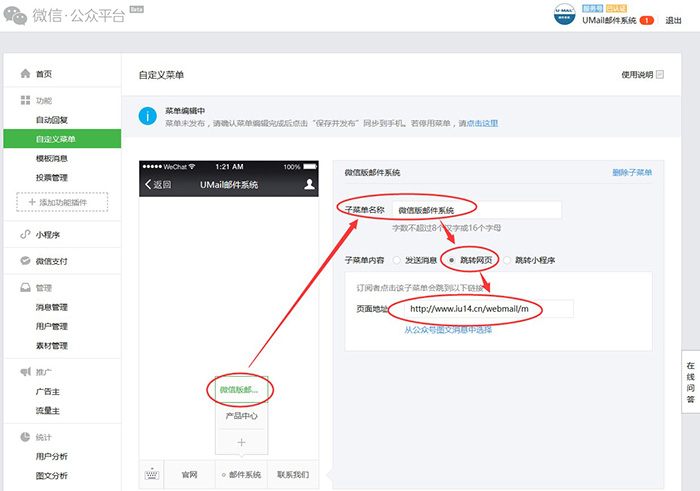Screen dimensions: 700x491
Task: Click the plus icon to add submenu
Action: point(242,442)
